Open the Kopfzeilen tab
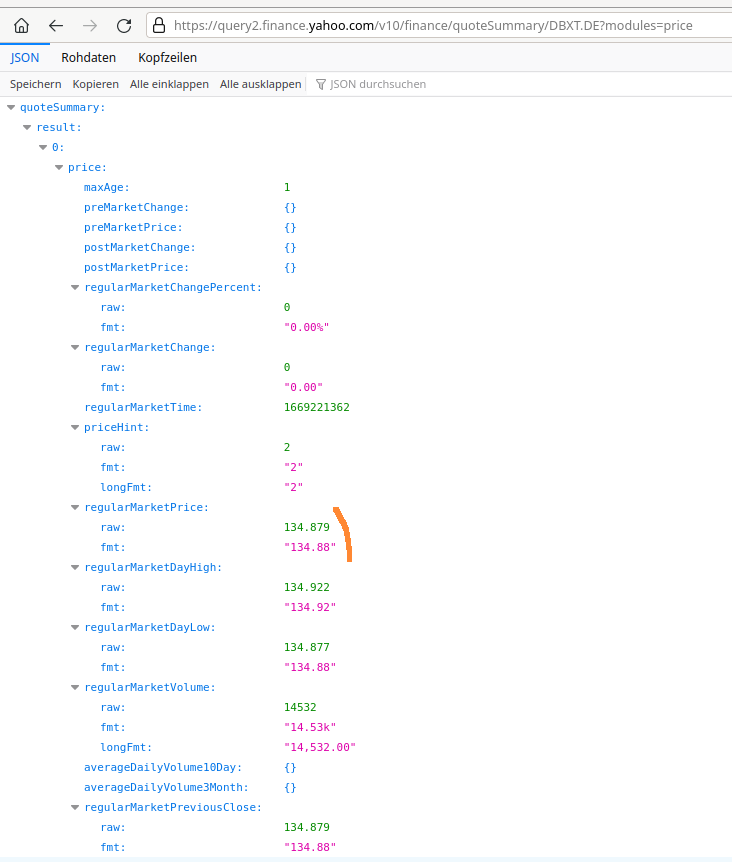Screen dimensions: 732x862 [x=168, y=58]
